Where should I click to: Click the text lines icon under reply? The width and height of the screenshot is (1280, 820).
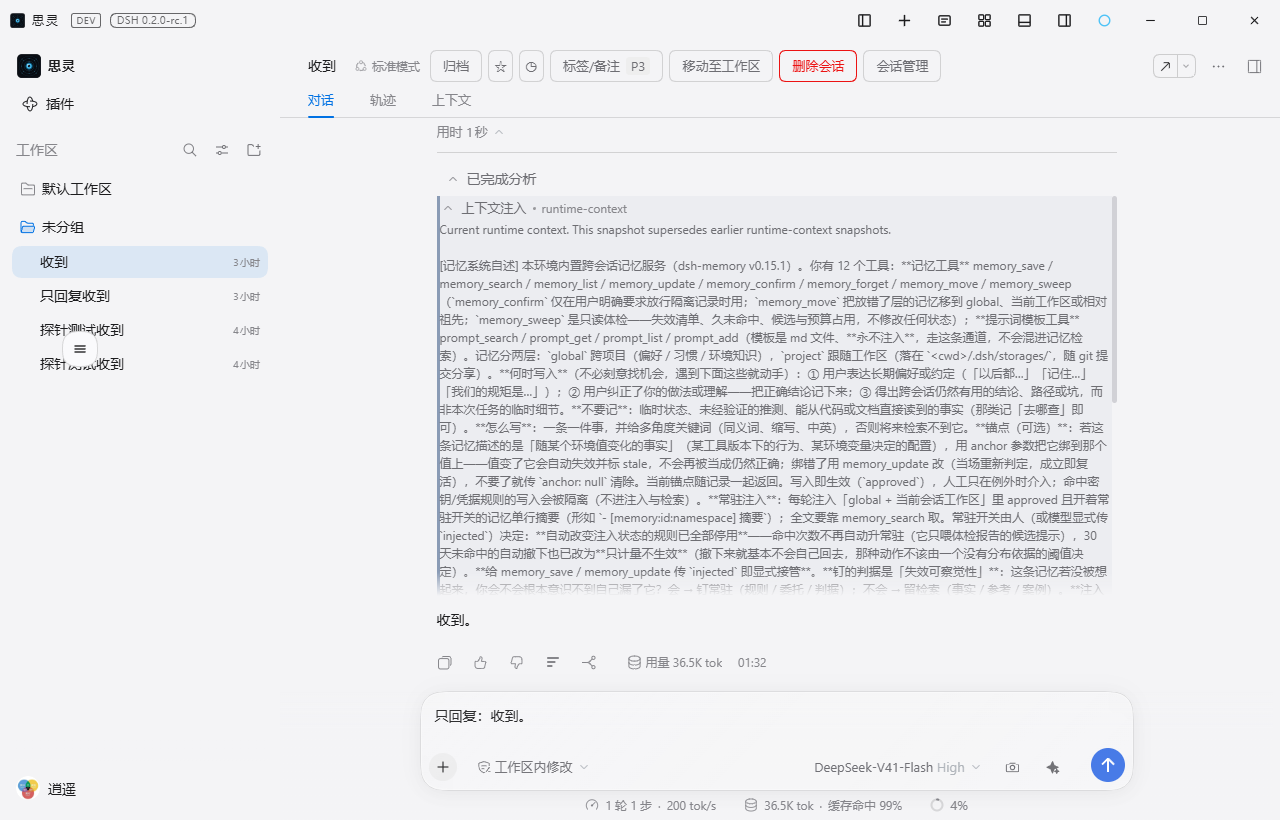click(x=553, y=662)
